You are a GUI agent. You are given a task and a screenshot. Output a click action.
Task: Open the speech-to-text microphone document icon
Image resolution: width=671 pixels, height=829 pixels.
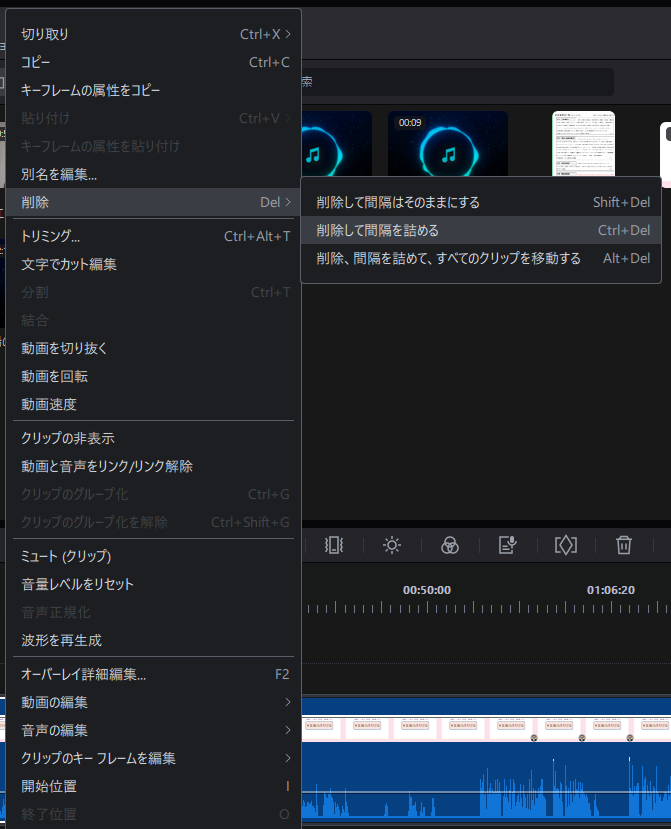[508, 545]
